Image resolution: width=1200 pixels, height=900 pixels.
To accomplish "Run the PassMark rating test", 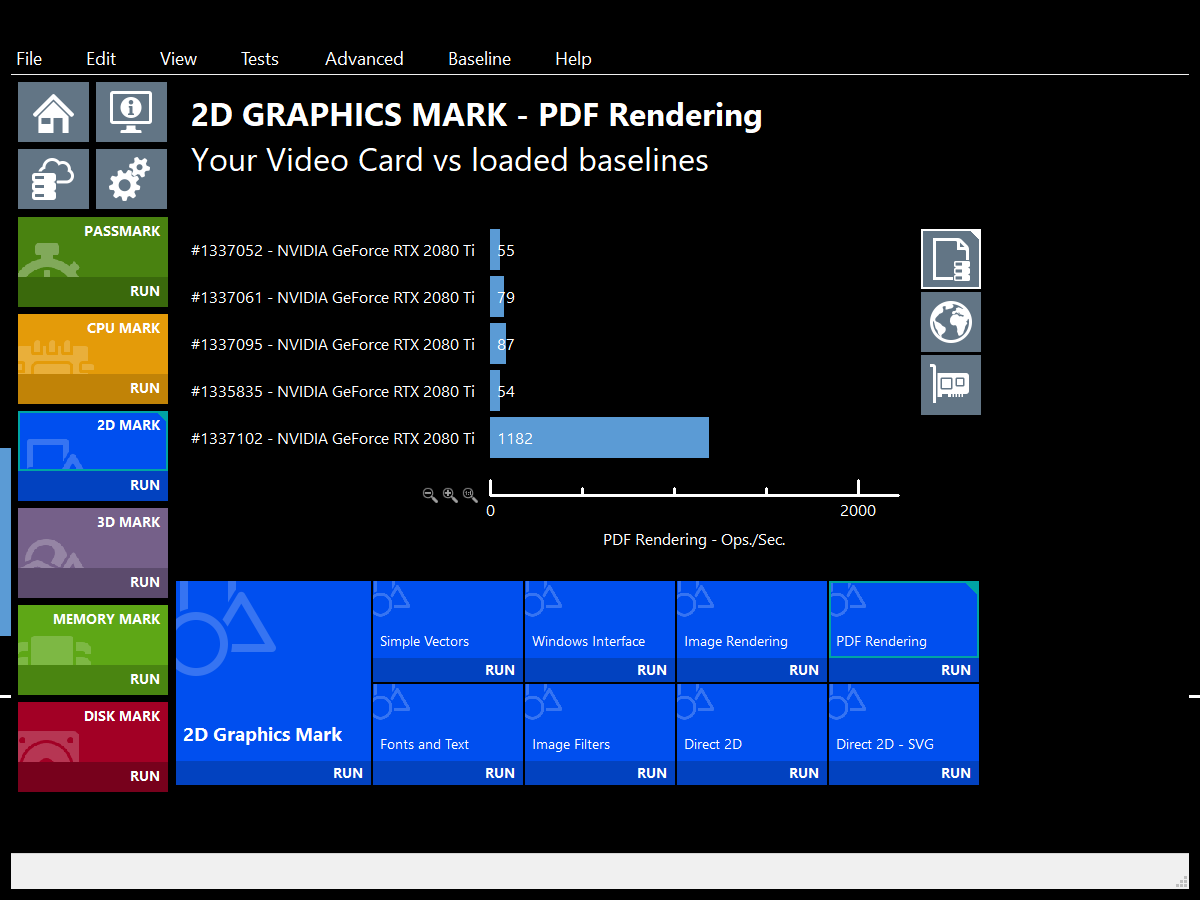I will point(93,292).
